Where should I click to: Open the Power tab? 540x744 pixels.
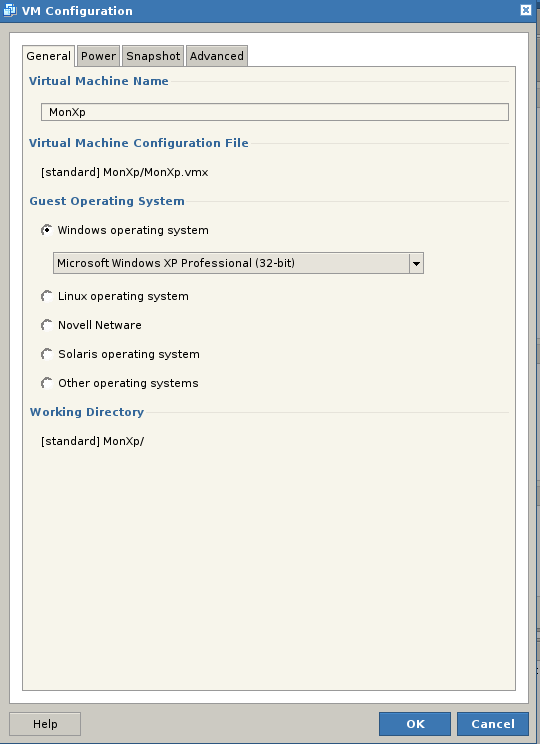(x=98, y=56)
